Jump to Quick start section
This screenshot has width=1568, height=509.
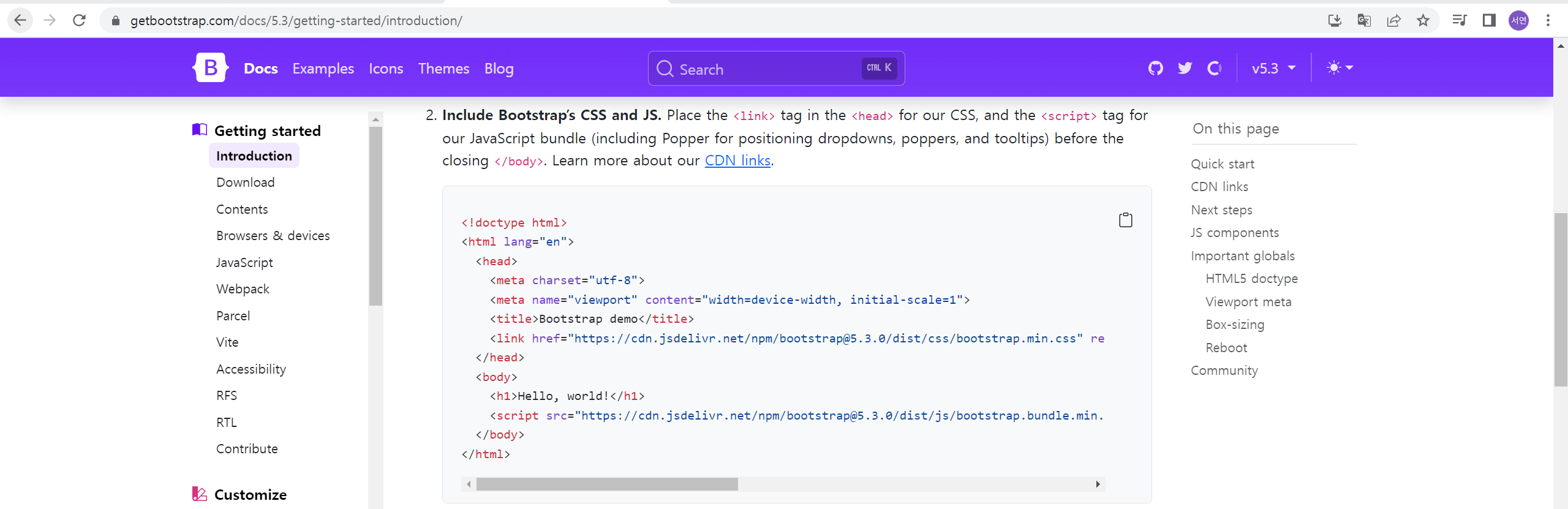tap(1223, 164)
